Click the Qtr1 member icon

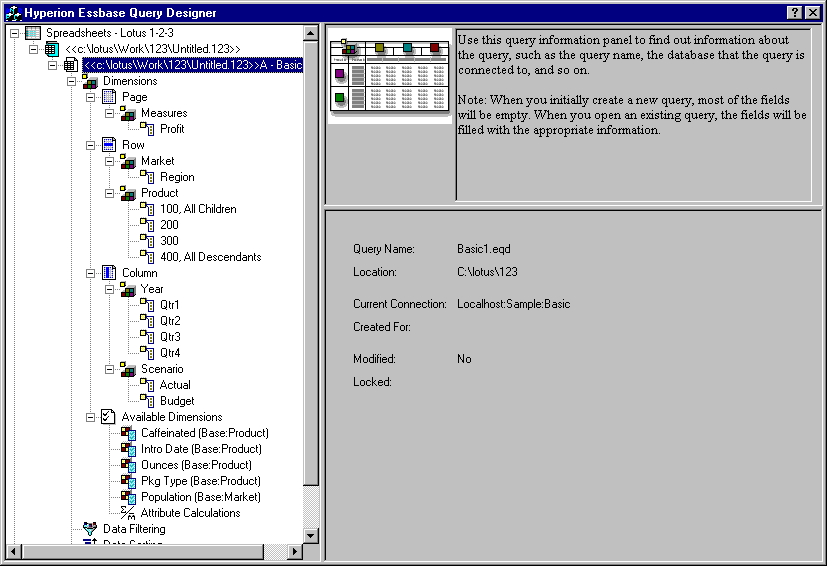pyautogui.click(x=147, y=305)
